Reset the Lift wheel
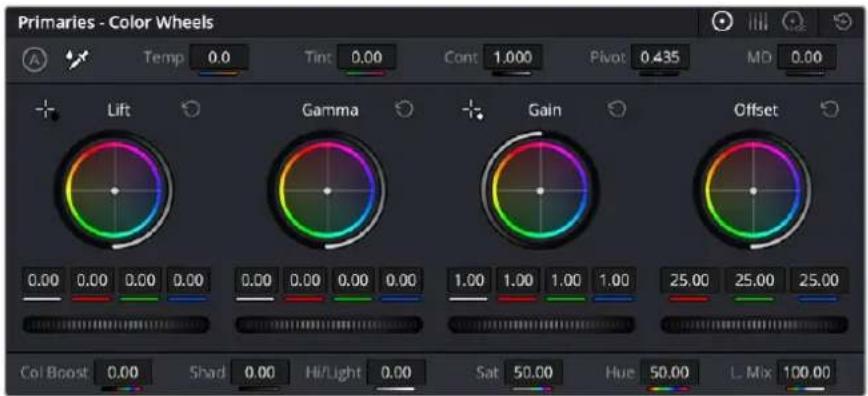This screenshot has width=868, height=396. coord(191,110)
